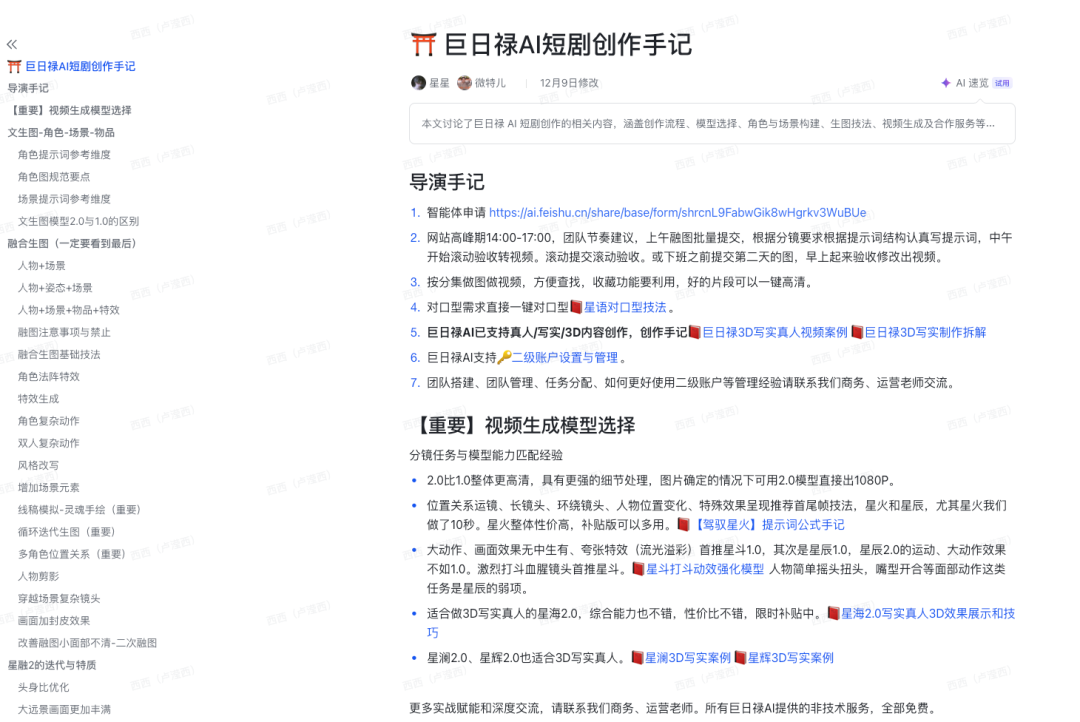Open the 星海2.0写实真人3D效果展示和技巧 link

tap(928, 614)
